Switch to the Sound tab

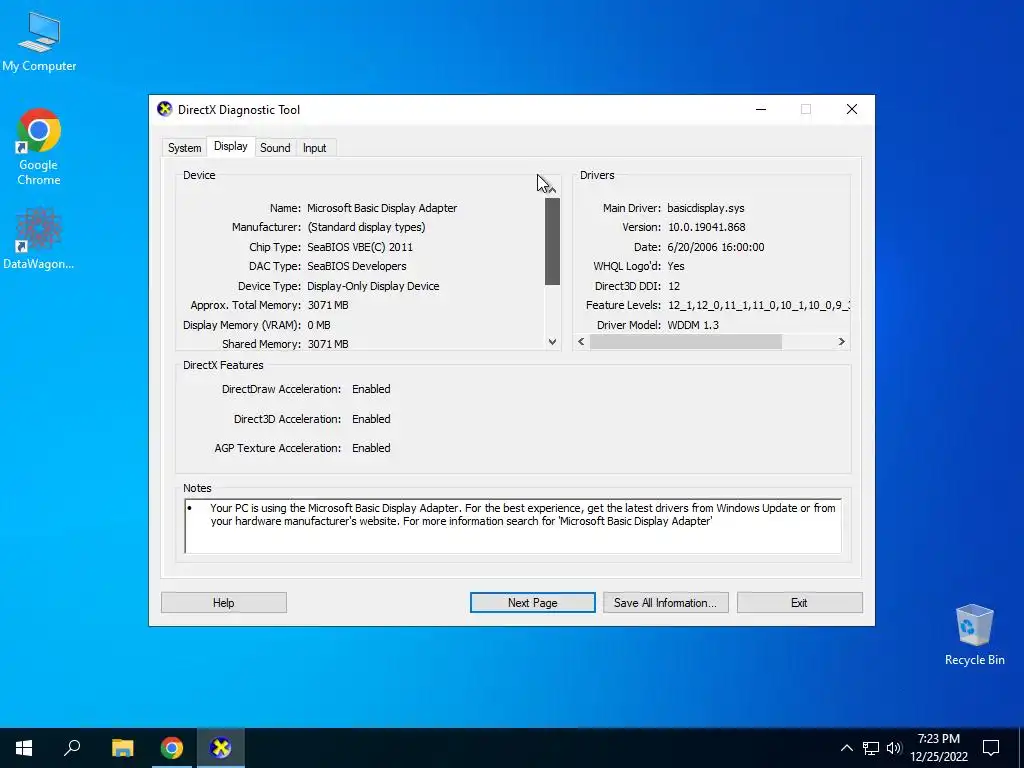pyautogui.click(x=275, y=148)
